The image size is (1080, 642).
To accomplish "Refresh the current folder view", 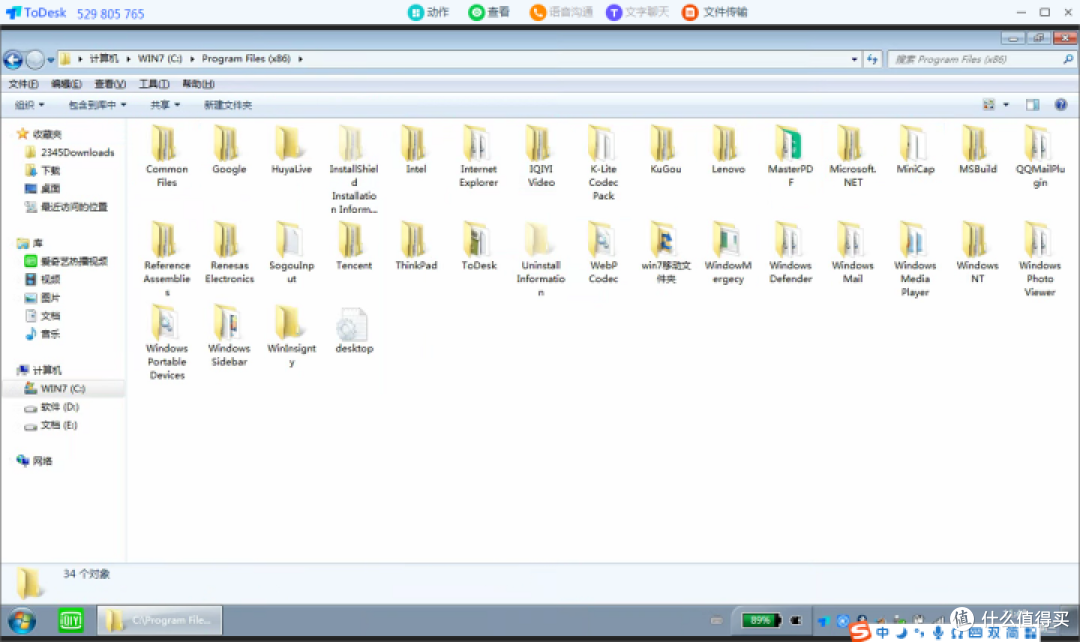I will [872, 59].
